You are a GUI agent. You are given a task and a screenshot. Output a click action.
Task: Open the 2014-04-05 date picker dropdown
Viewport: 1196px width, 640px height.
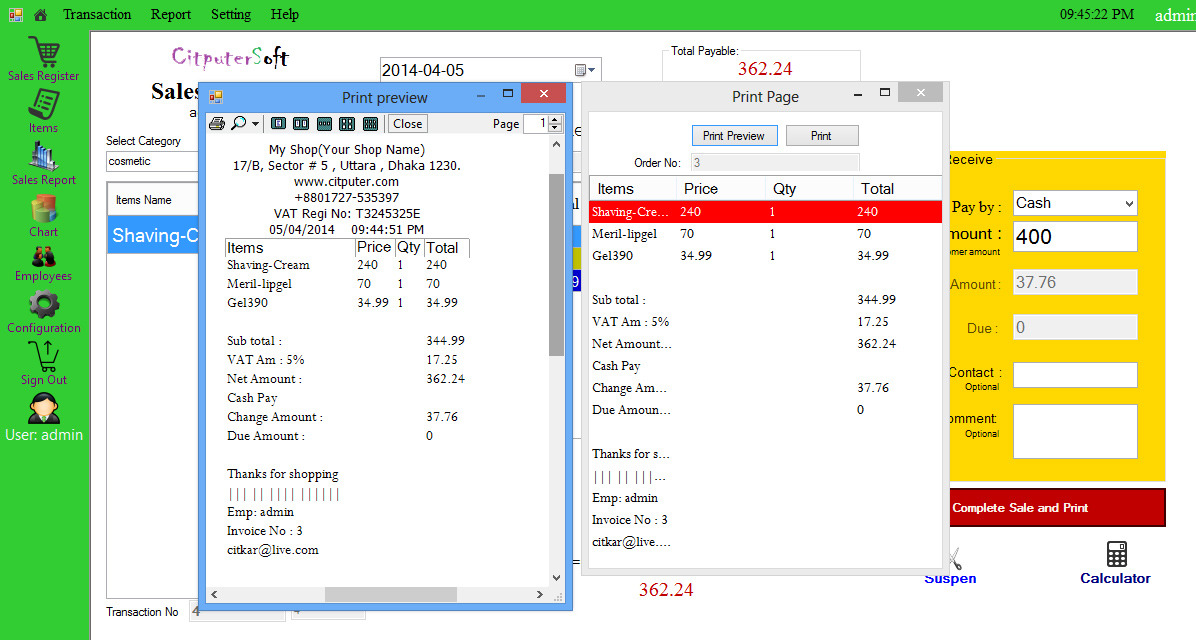[x=591, y=69]
